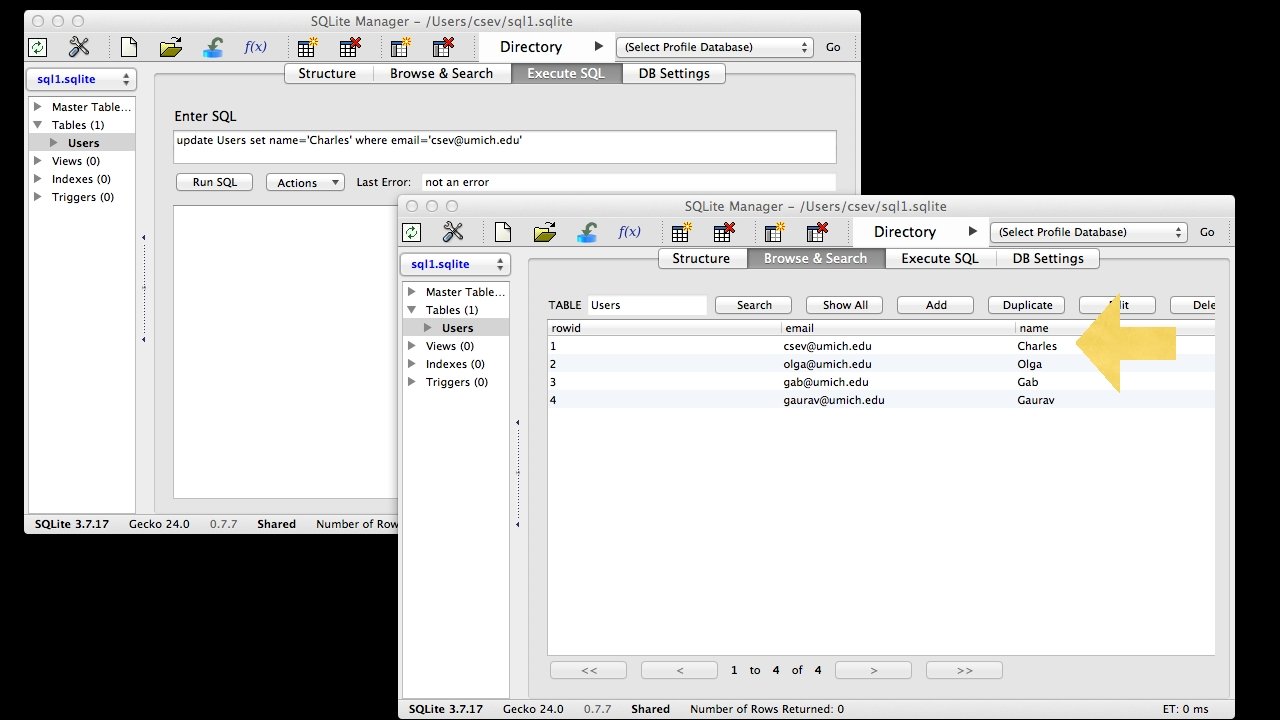Click the Go button in the back window

point(833,47)
